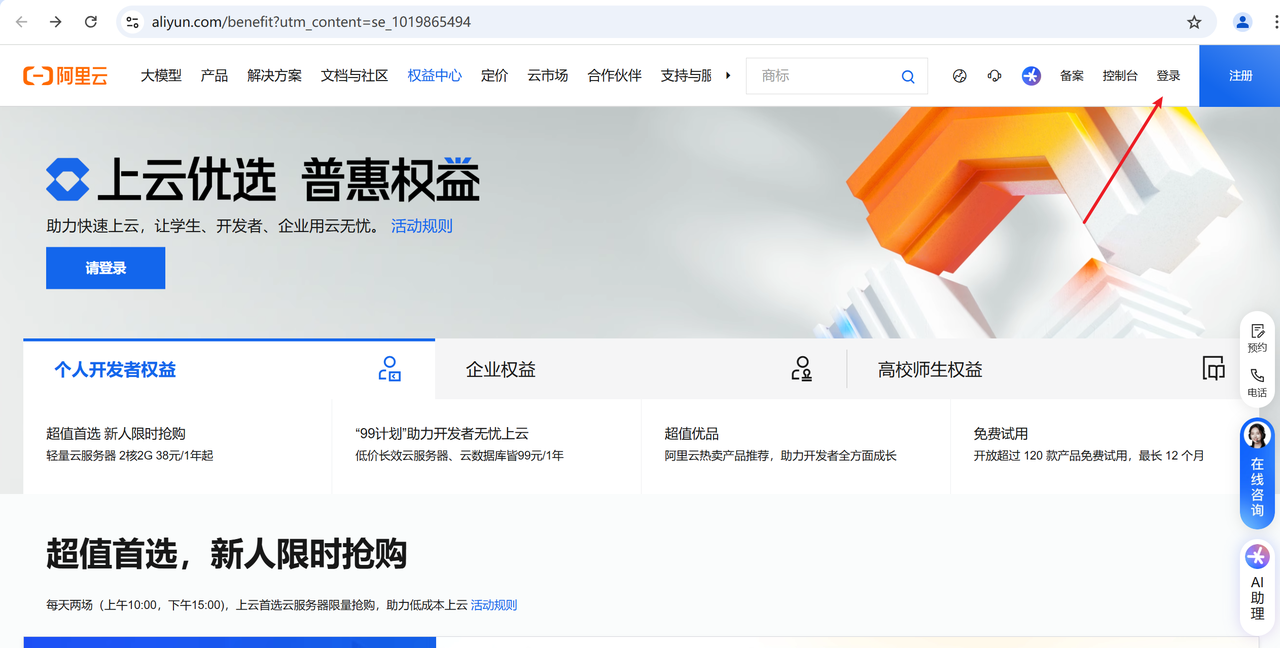The image size is (1280, 648).
Task: Click the globe icon in the header
Action: click(960, 76)
